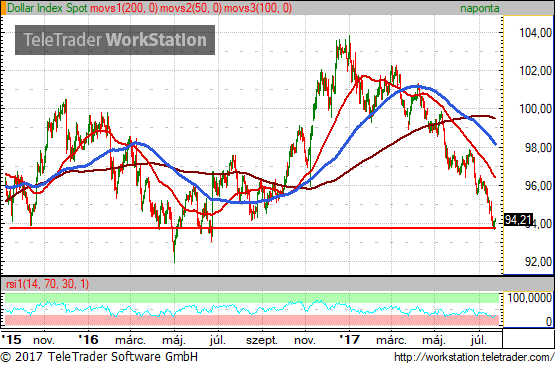Click the '15 year label on time axis
Viewport: 555px width, 366px height.
(11, 340)
